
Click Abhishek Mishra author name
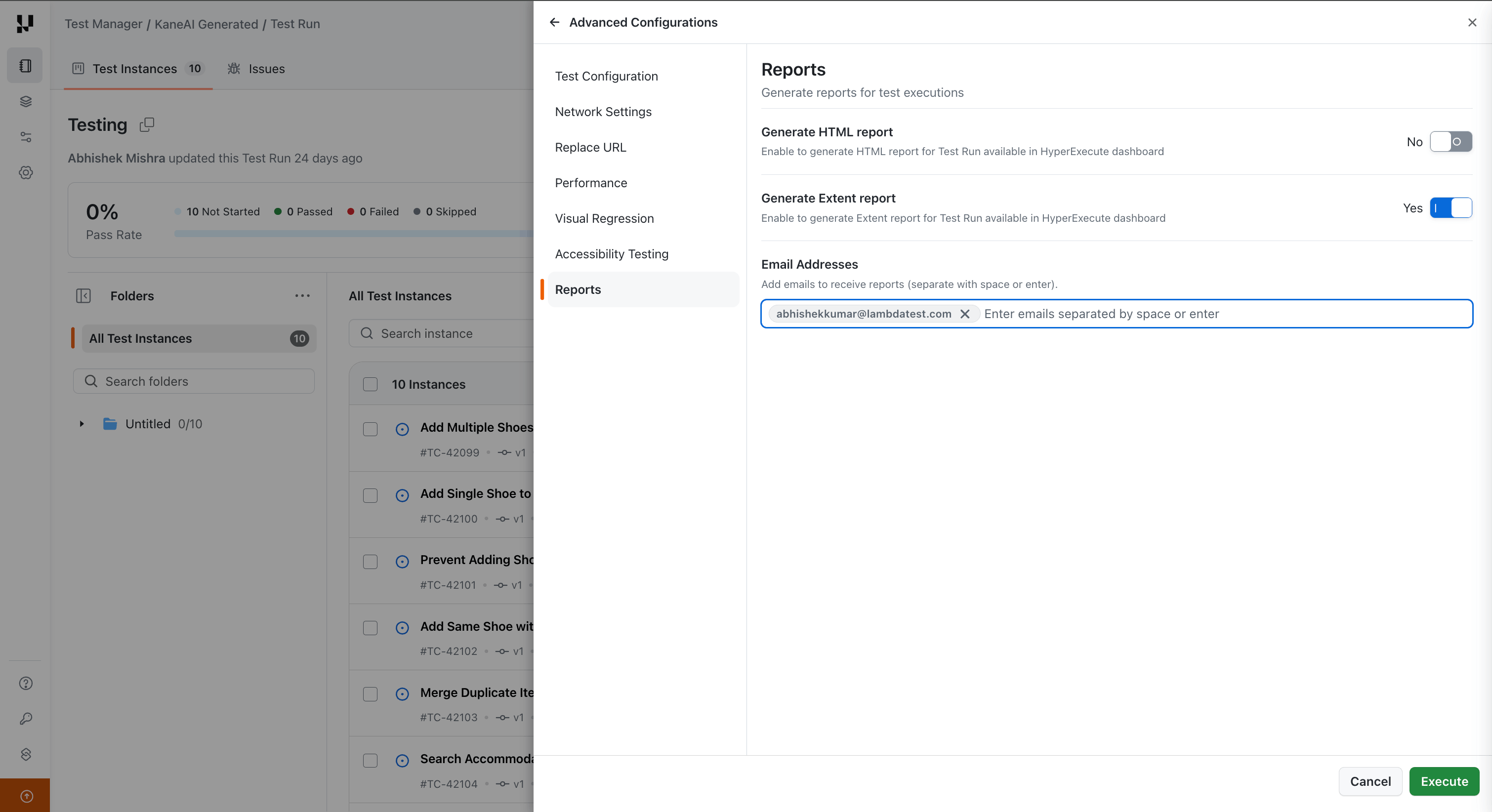coord(117,158)
